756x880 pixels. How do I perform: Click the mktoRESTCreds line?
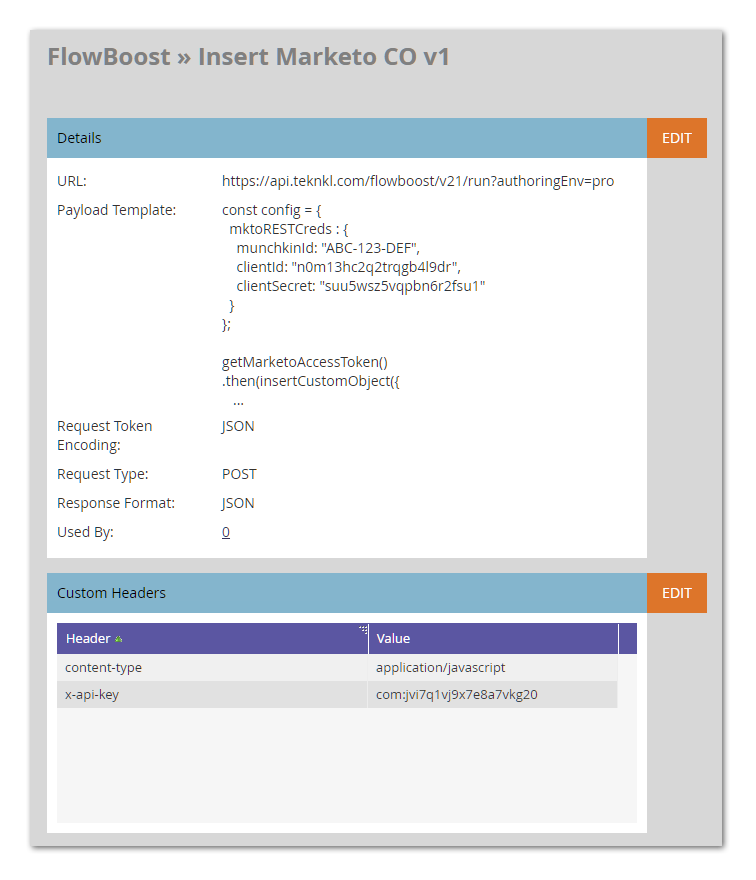[x=288, y=229]
